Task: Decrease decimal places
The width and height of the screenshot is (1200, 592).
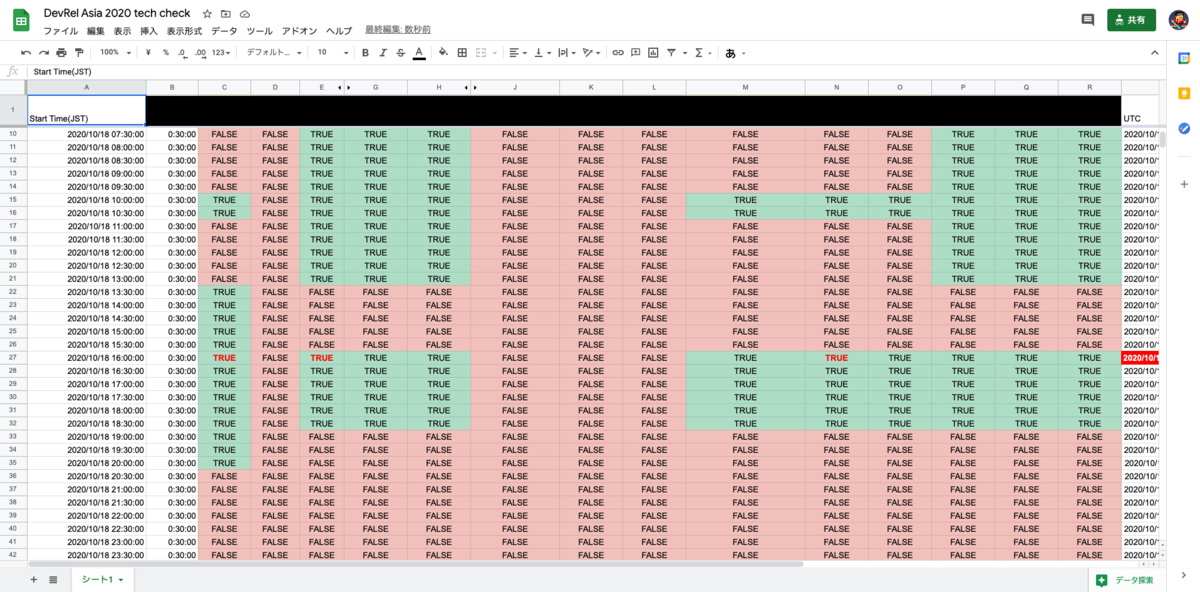Action: [183, 52]
